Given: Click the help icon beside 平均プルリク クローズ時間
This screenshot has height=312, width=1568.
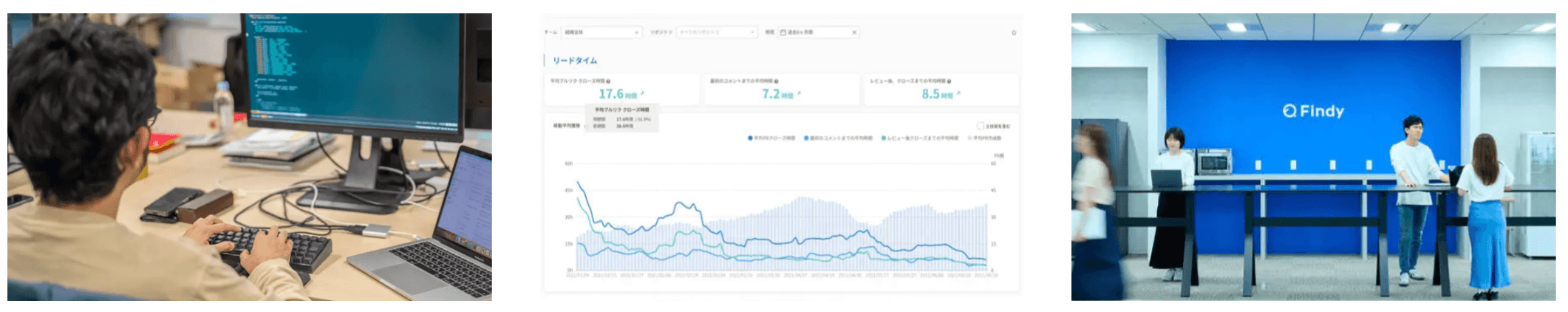Looking at the screenshot, I should click(608, 81).
